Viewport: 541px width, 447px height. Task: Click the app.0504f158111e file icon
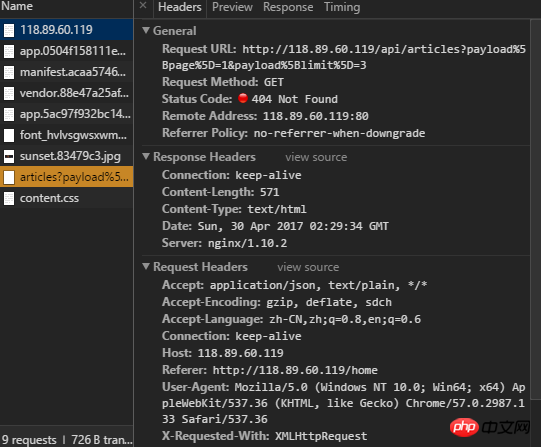click(x=9, y=51)
